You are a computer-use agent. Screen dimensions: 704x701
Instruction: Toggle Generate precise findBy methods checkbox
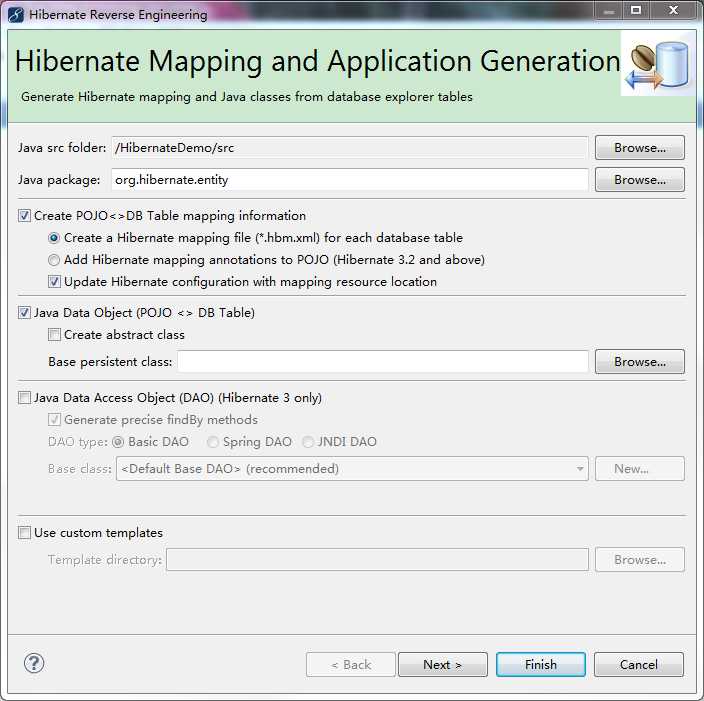[54, 420]
